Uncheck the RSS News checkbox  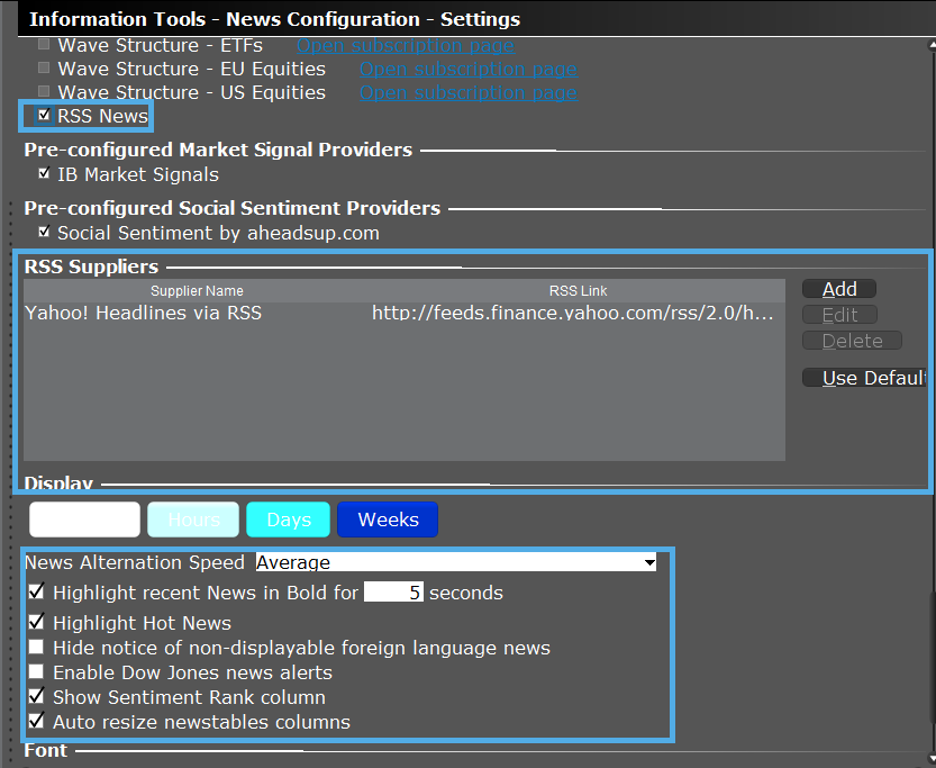pos(44,116)
